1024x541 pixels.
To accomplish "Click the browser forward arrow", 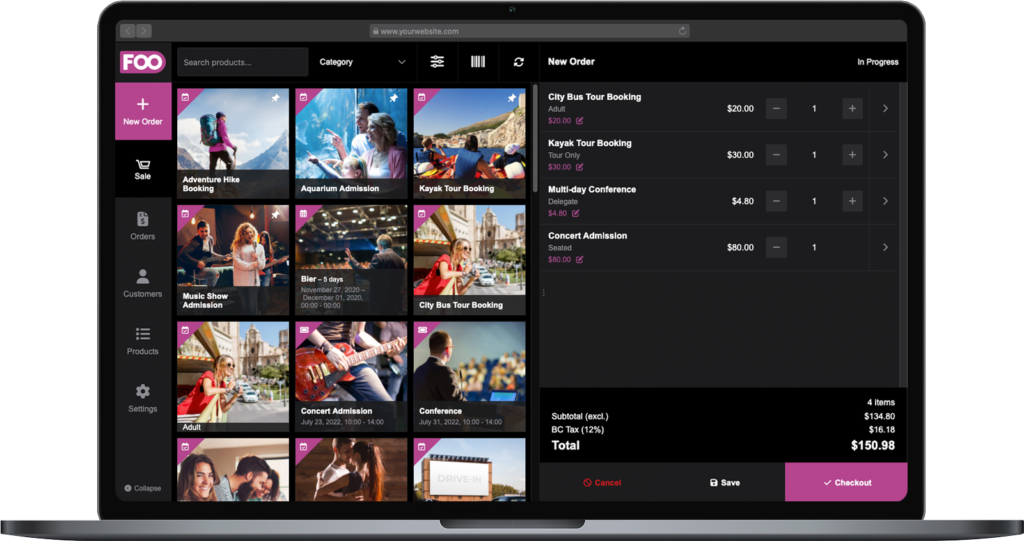I will (144, 31).
